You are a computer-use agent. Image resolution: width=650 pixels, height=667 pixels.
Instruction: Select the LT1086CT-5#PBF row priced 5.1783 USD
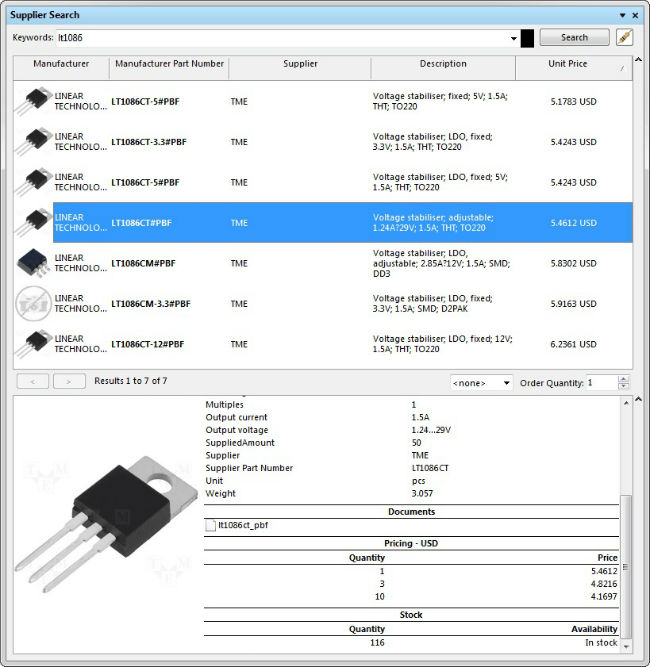(323, 101)
